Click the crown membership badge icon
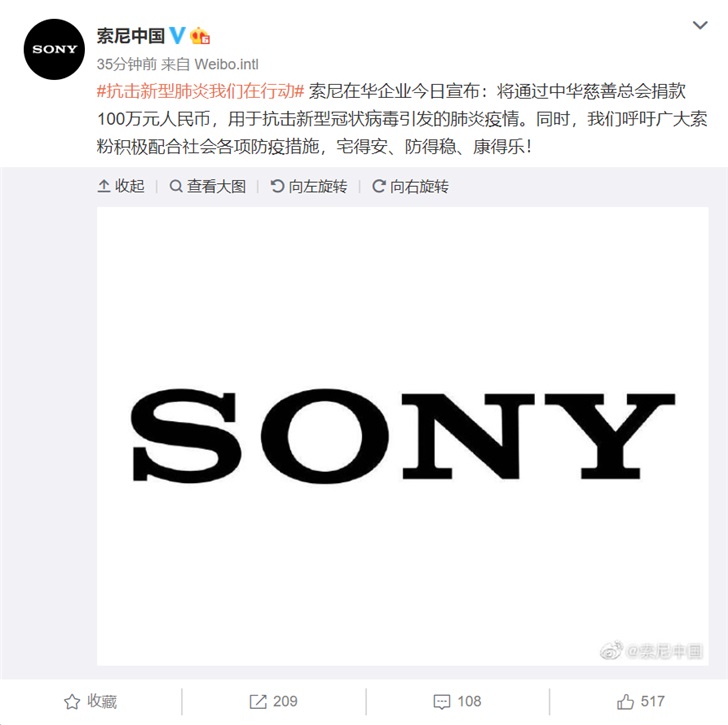The width and height of the screenshot is (728, 725). 200,36
